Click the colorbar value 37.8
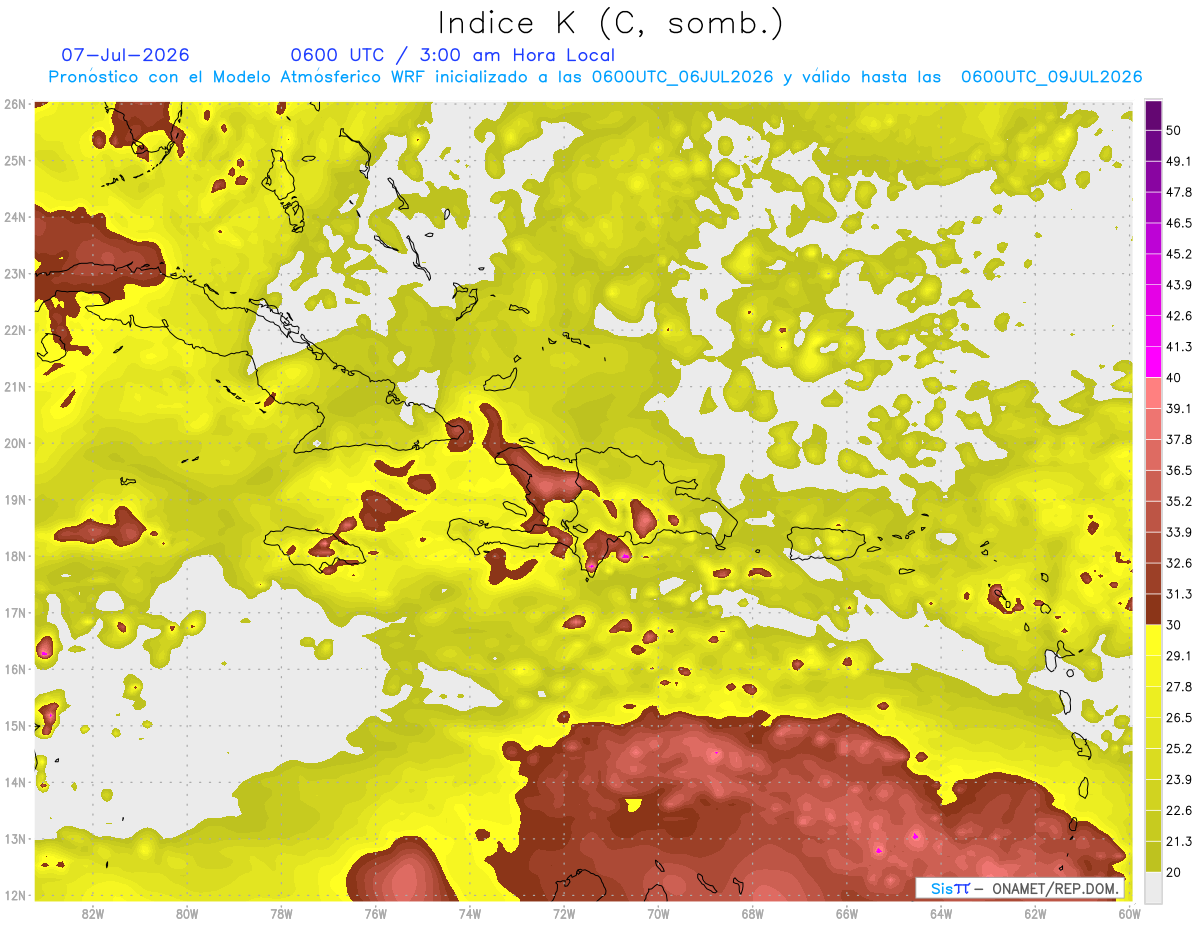This screenshot has height=927, width=1200. click(x=1179, y=439)
